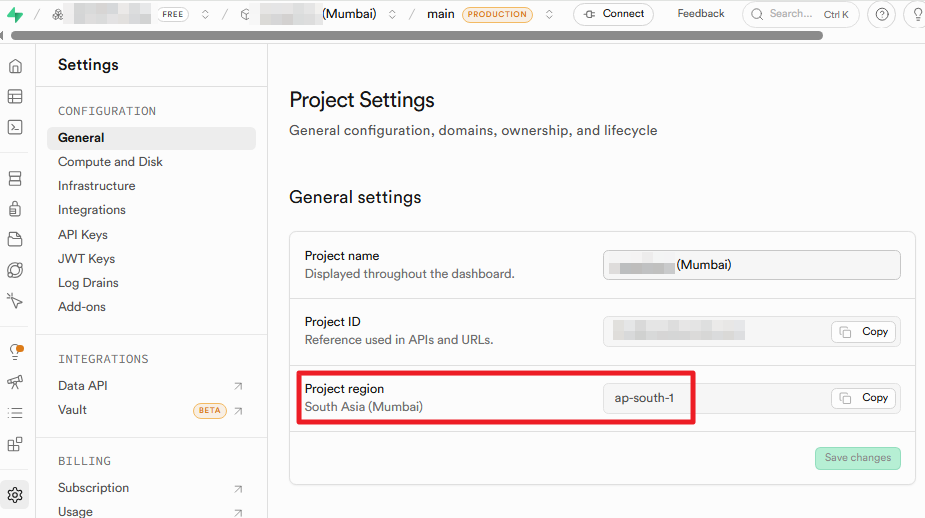Click the Project Settings heading

click(362, 100)
